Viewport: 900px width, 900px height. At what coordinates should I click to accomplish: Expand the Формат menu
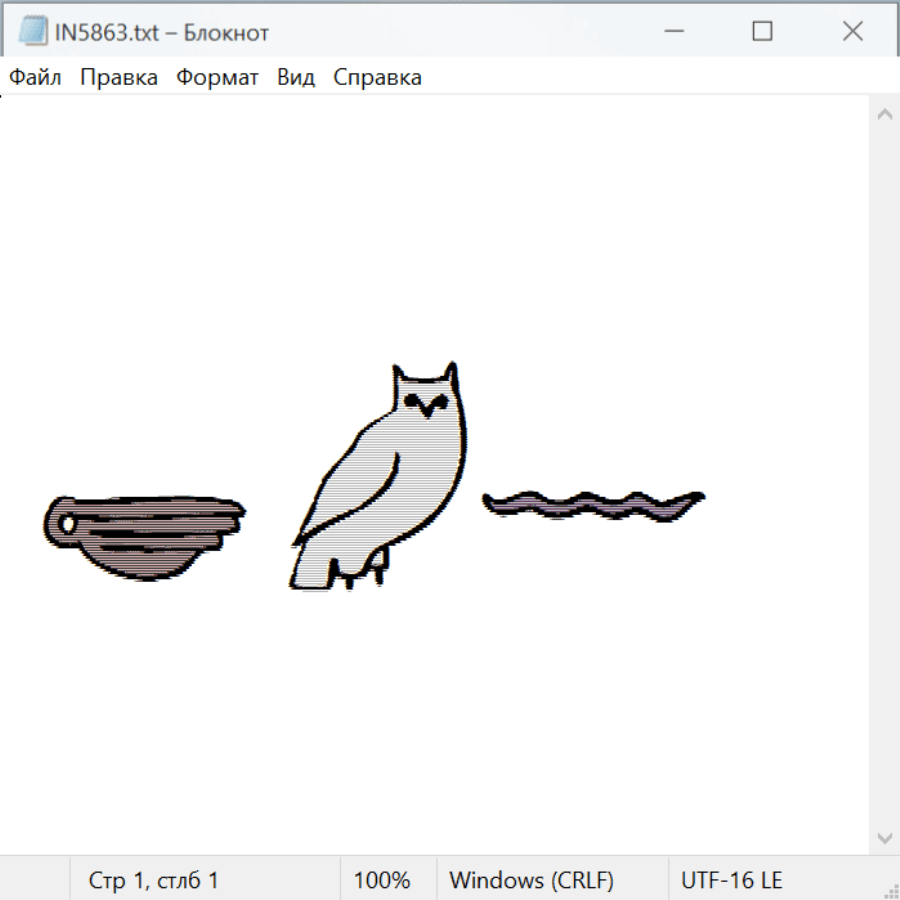point(217,78)
